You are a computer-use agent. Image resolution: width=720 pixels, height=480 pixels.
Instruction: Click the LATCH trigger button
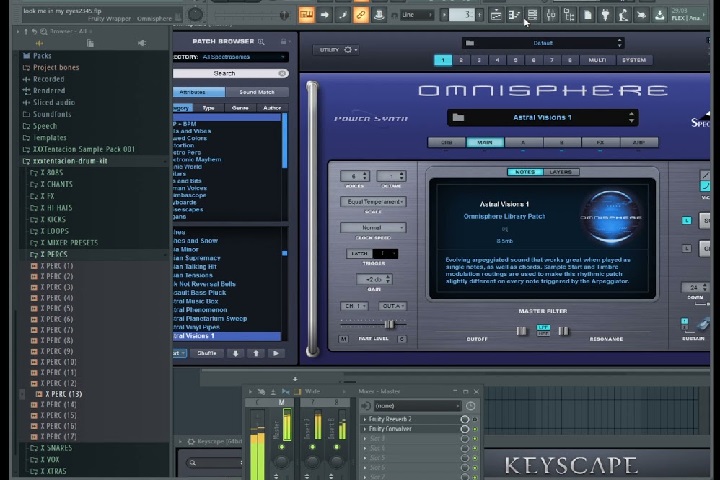tap(359, 254)
